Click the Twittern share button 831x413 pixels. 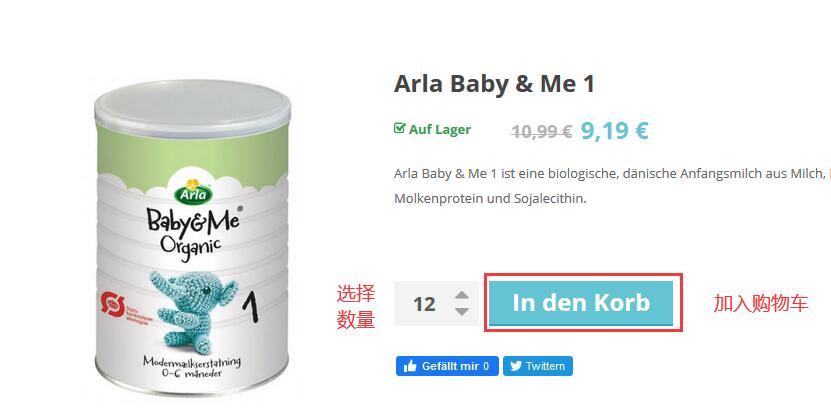point(537,366)
